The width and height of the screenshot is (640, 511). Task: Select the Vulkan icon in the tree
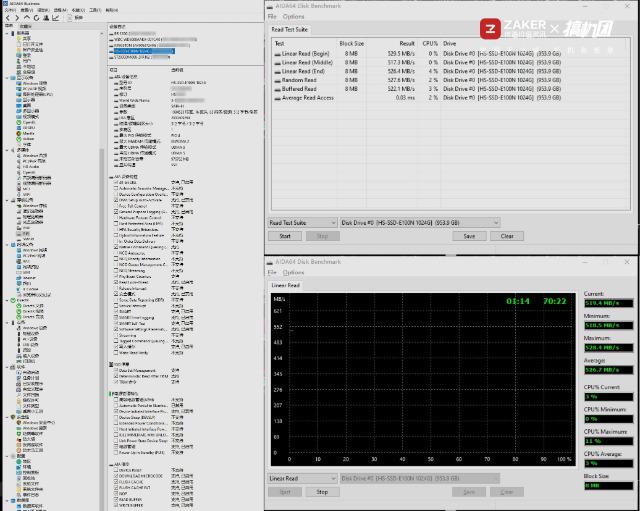(19, 139)
